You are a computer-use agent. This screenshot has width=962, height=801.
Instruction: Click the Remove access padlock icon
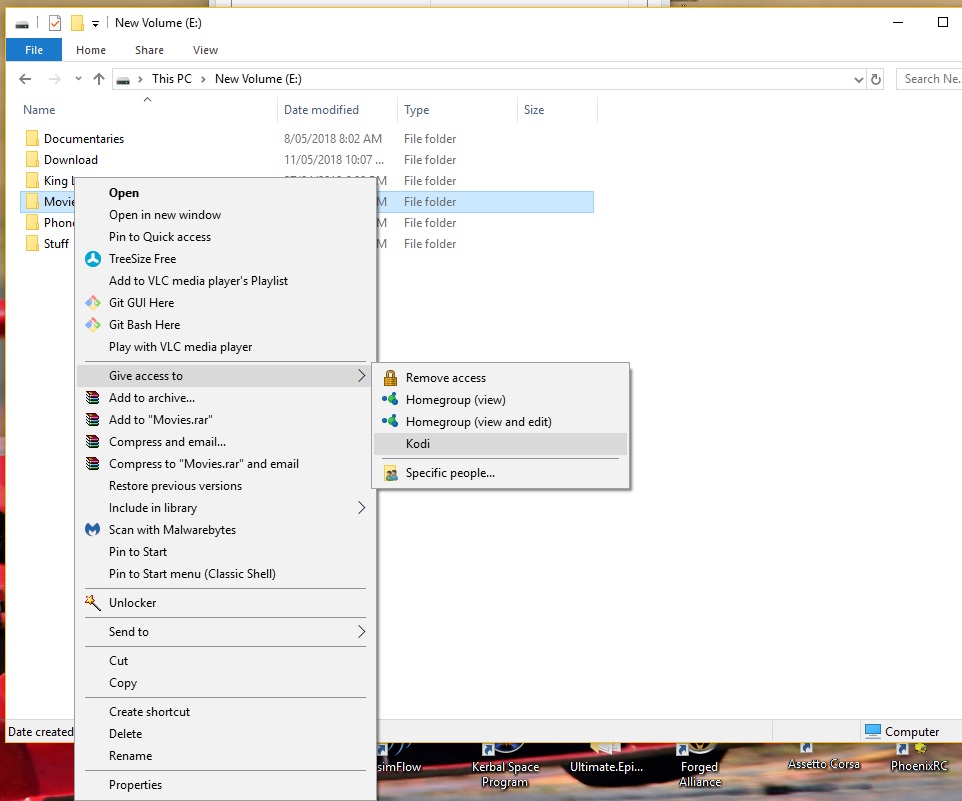tap(389, 378)
